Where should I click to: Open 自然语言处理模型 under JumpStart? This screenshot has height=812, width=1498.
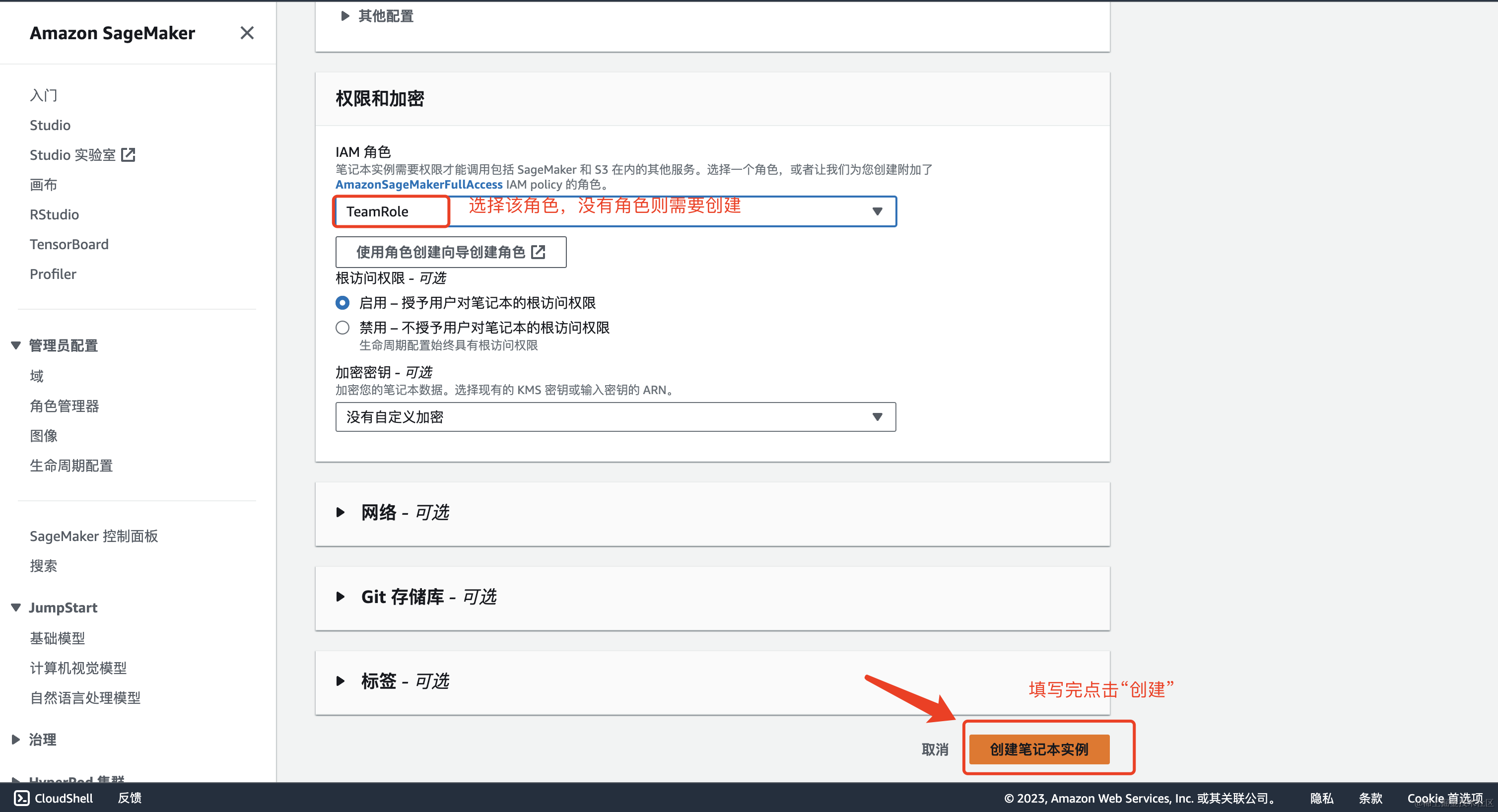85,698
